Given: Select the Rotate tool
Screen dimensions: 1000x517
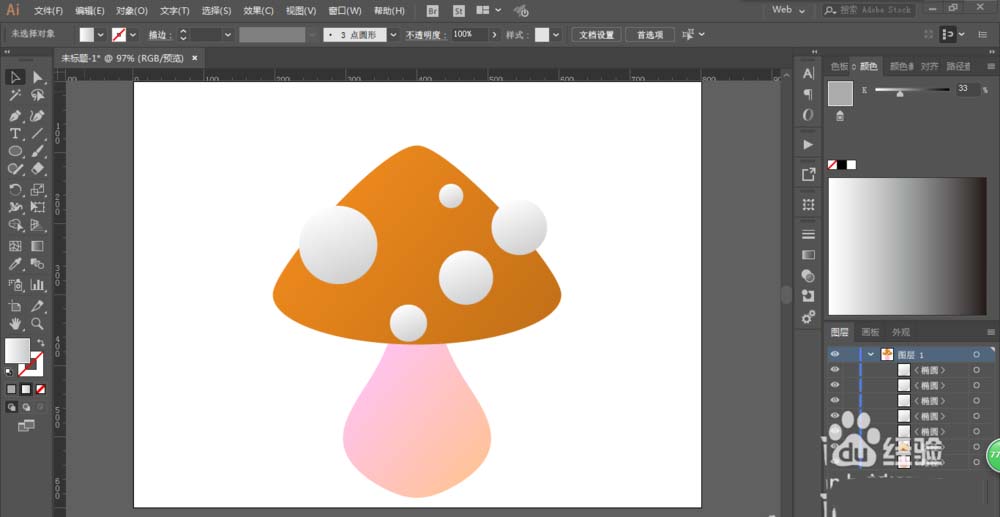Looking at the screenshot, I should coord(15,189).
